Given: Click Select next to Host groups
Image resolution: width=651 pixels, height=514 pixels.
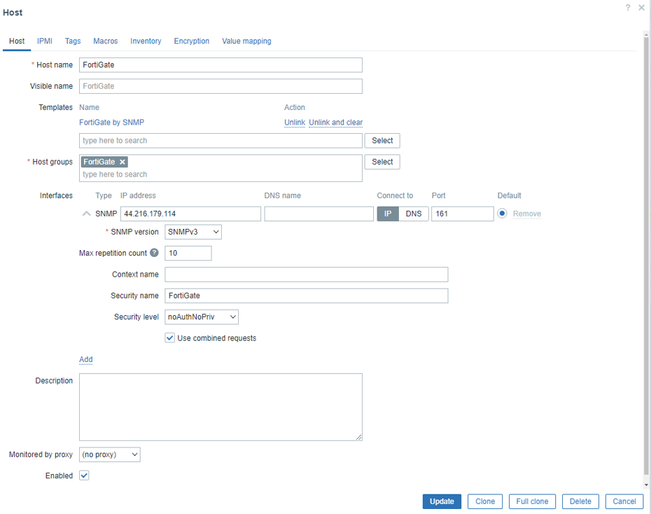Looking at the screenshot, I should point(382,162).
